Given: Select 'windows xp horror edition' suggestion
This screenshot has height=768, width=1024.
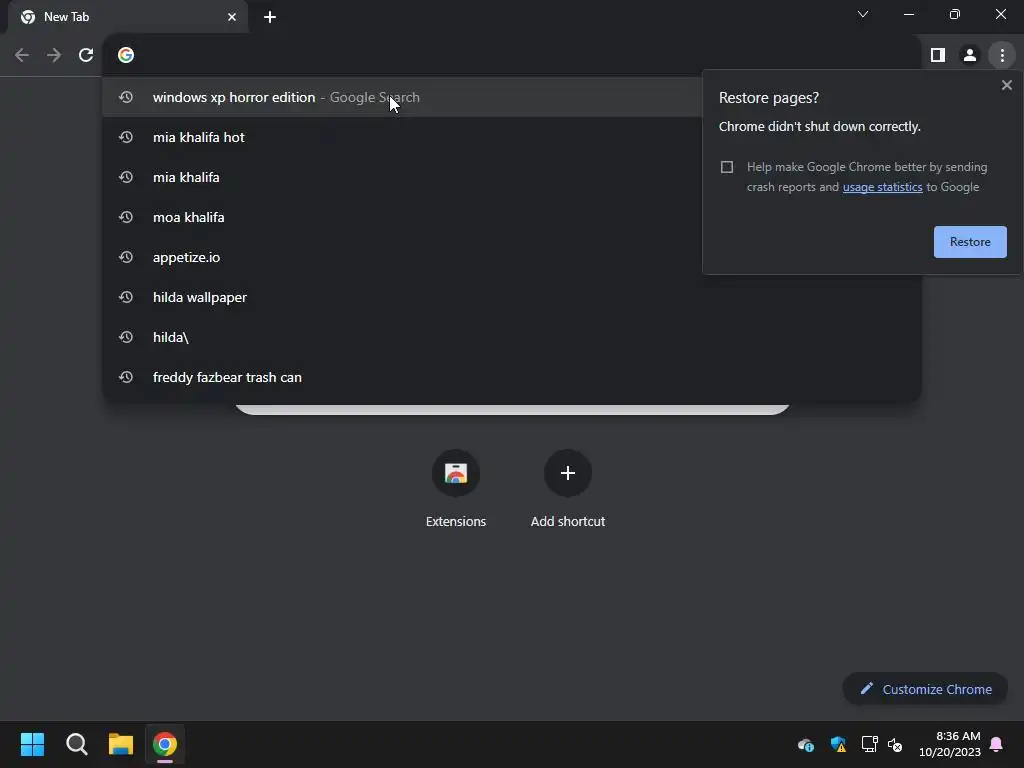Looking at the screenshot, I should coord(402,97).
